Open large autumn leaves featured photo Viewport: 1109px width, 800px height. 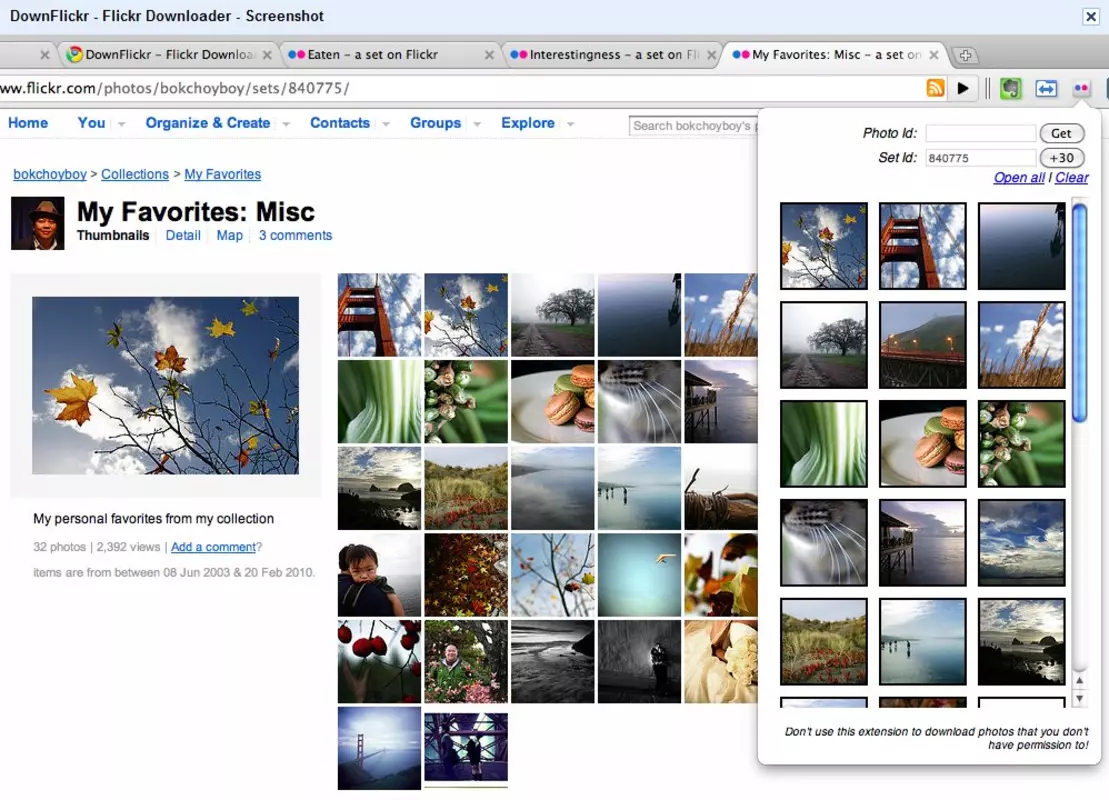(x=166, y=385)
